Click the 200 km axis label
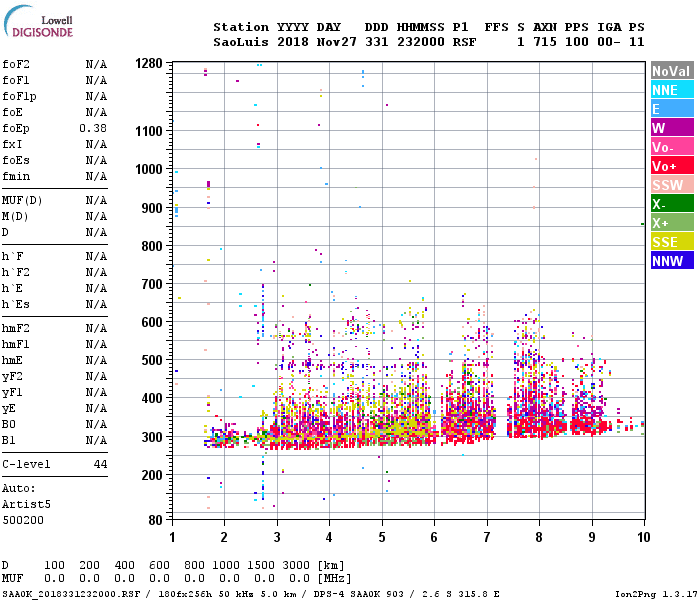The width and height of the screenshot is (700, 600). [152, 475]
